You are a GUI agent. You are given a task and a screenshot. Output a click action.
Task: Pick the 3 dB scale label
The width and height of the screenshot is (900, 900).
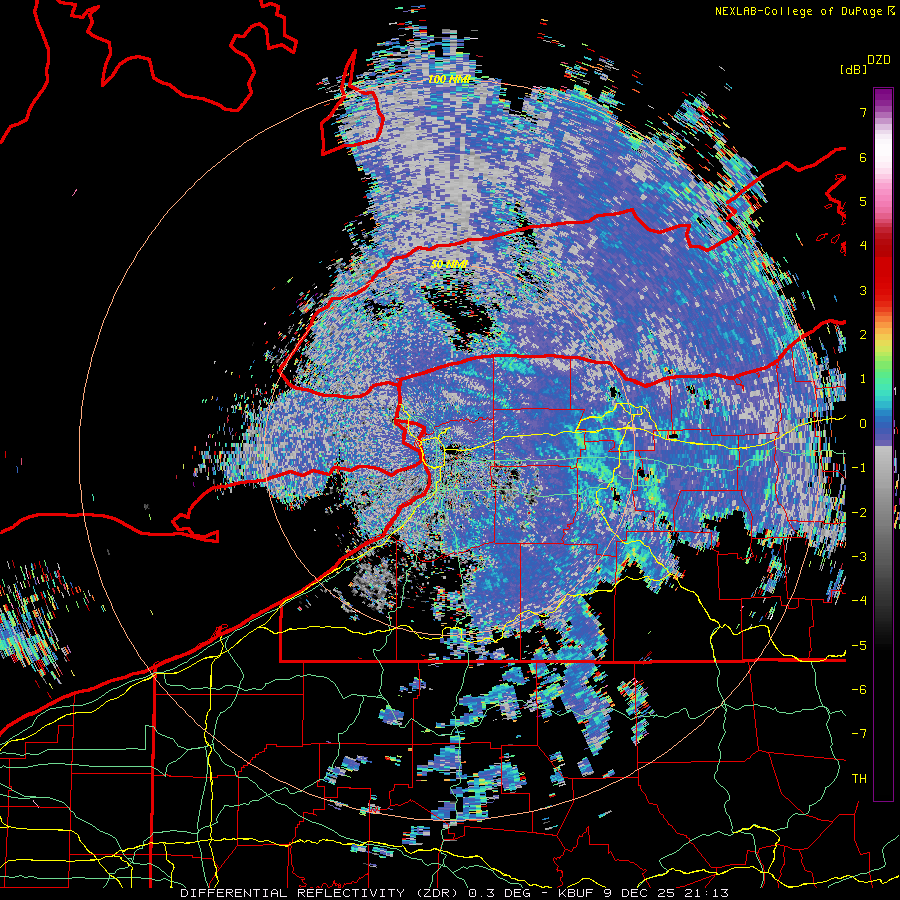863,290
